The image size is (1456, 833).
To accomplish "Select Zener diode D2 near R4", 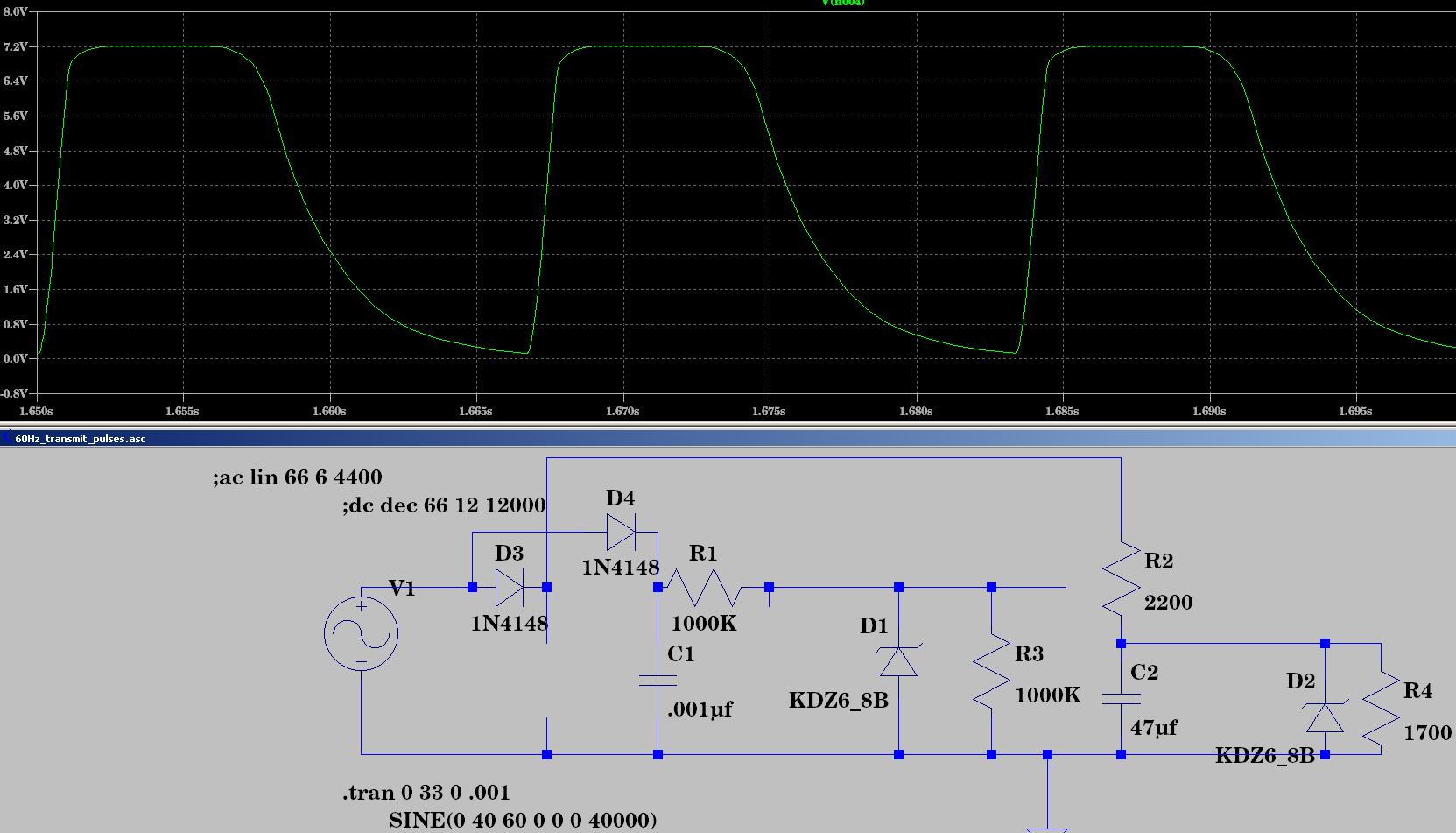I will tap(1325, 714).
